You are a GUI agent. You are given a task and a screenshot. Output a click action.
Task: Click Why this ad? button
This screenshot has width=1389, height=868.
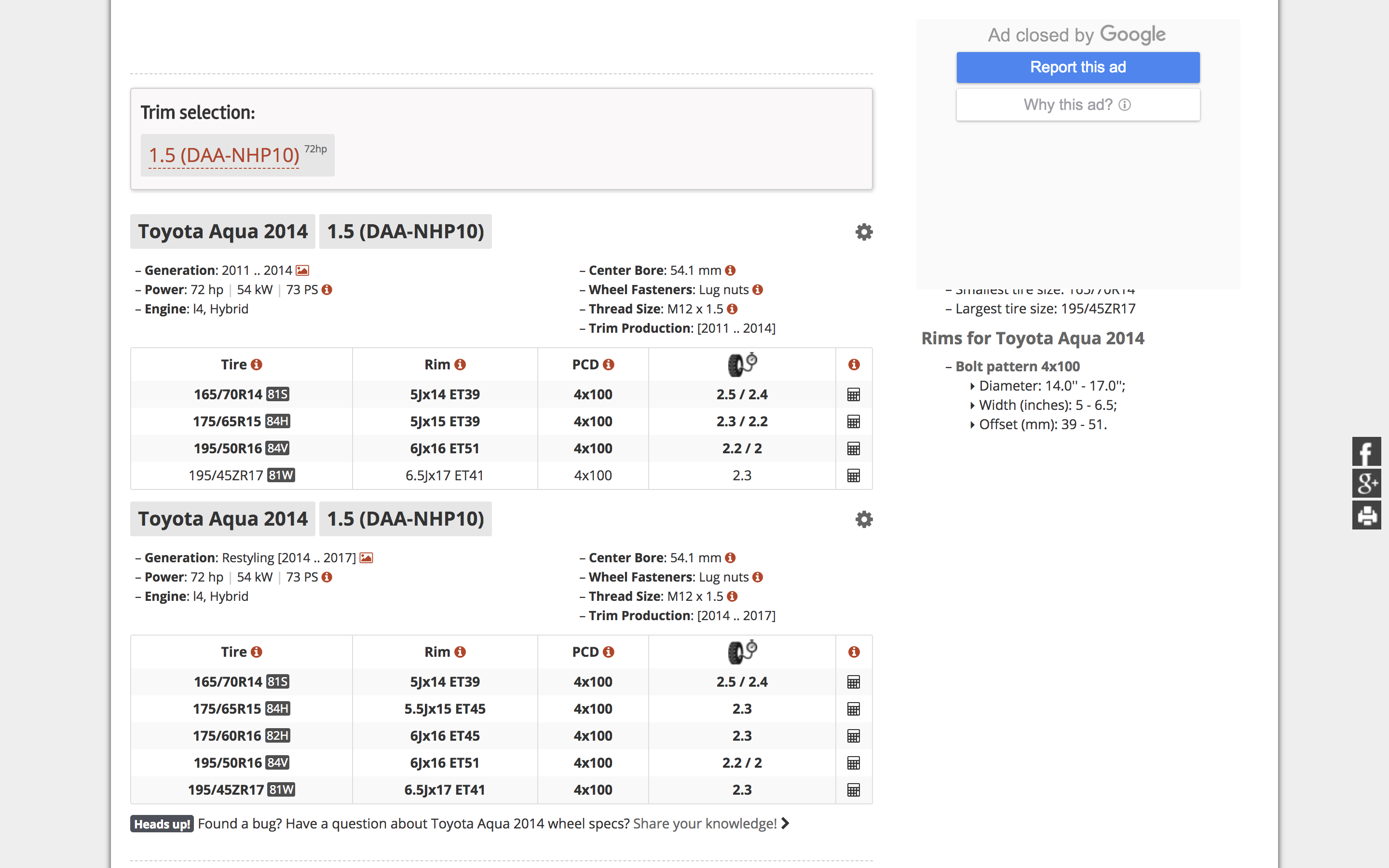[1078, 105]
